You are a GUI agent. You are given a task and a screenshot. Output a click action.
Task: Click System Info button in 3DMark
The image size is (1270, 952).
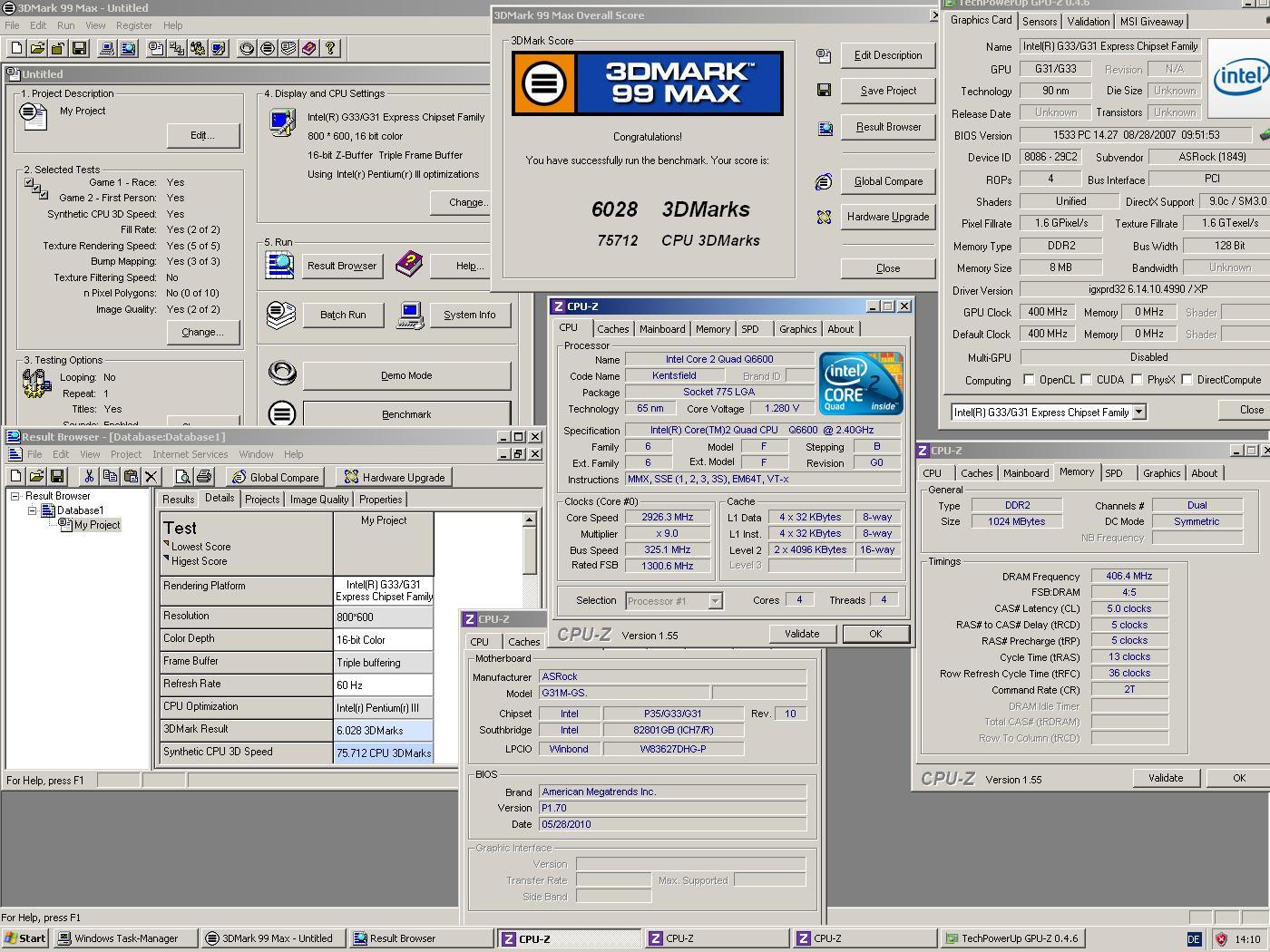point(469,315)
